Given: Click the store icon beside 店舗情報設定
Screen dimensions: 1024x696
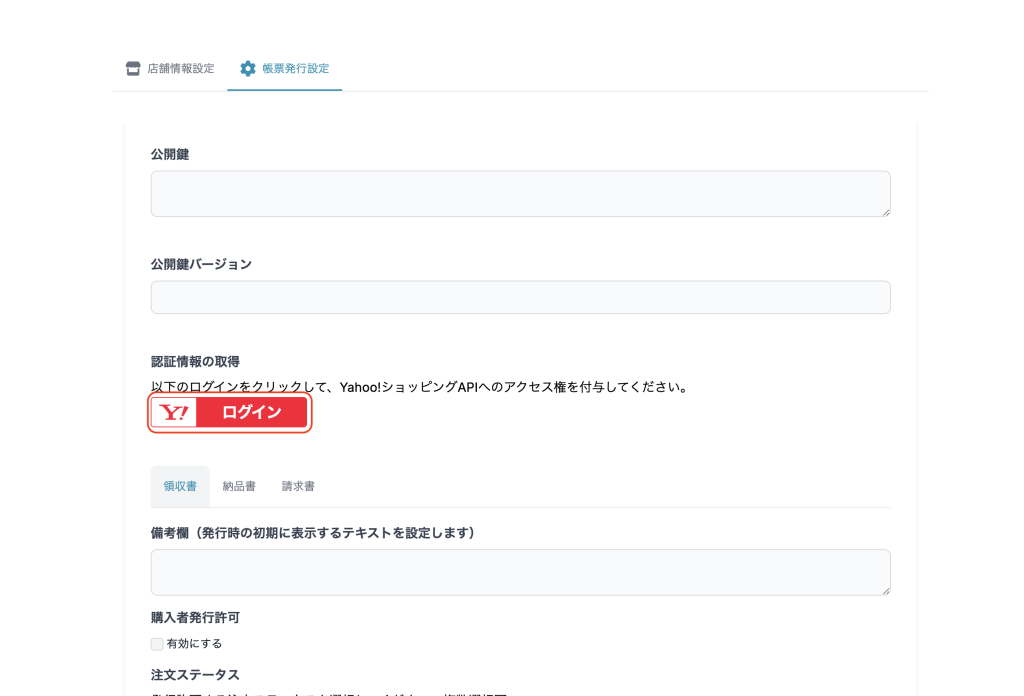Looking at the screenshot, I should (133, 69).
